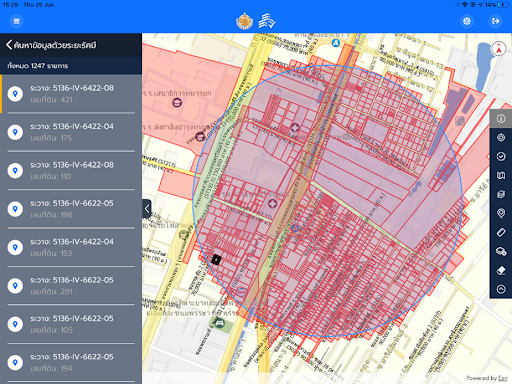Select result 5136-IV-6622-05 parcel 105

pos(71,324)
